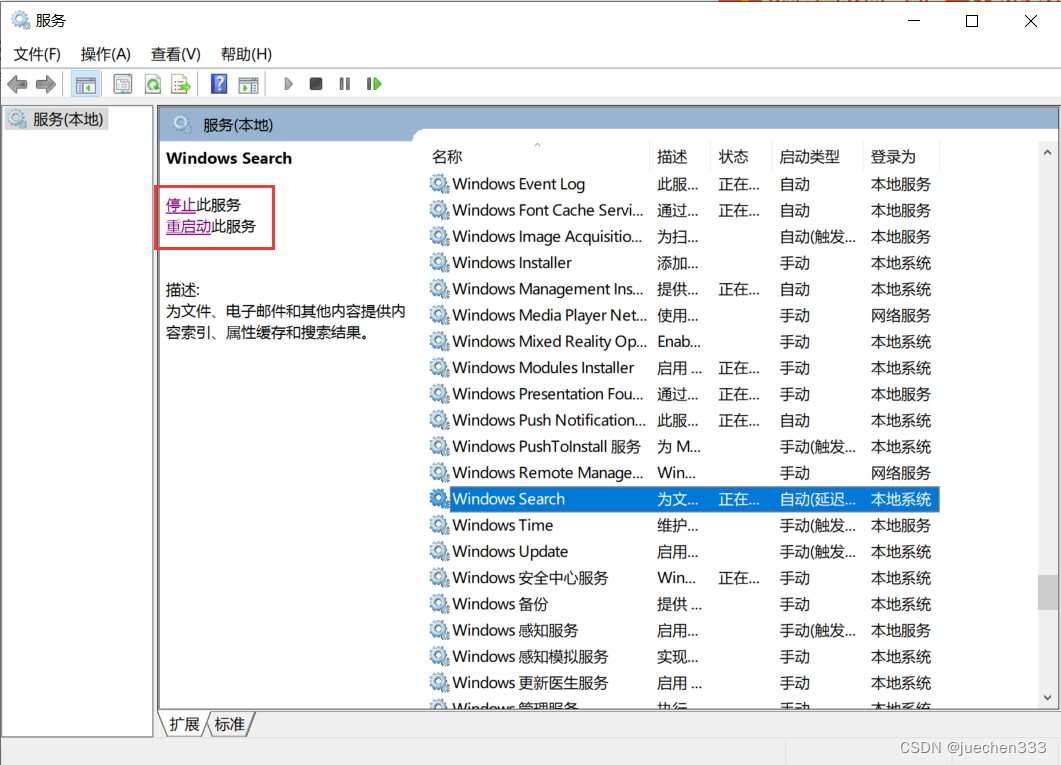Open the 操作(A) menu
The width and height of the screenshot is (1061, 765).
pos(106,54)
